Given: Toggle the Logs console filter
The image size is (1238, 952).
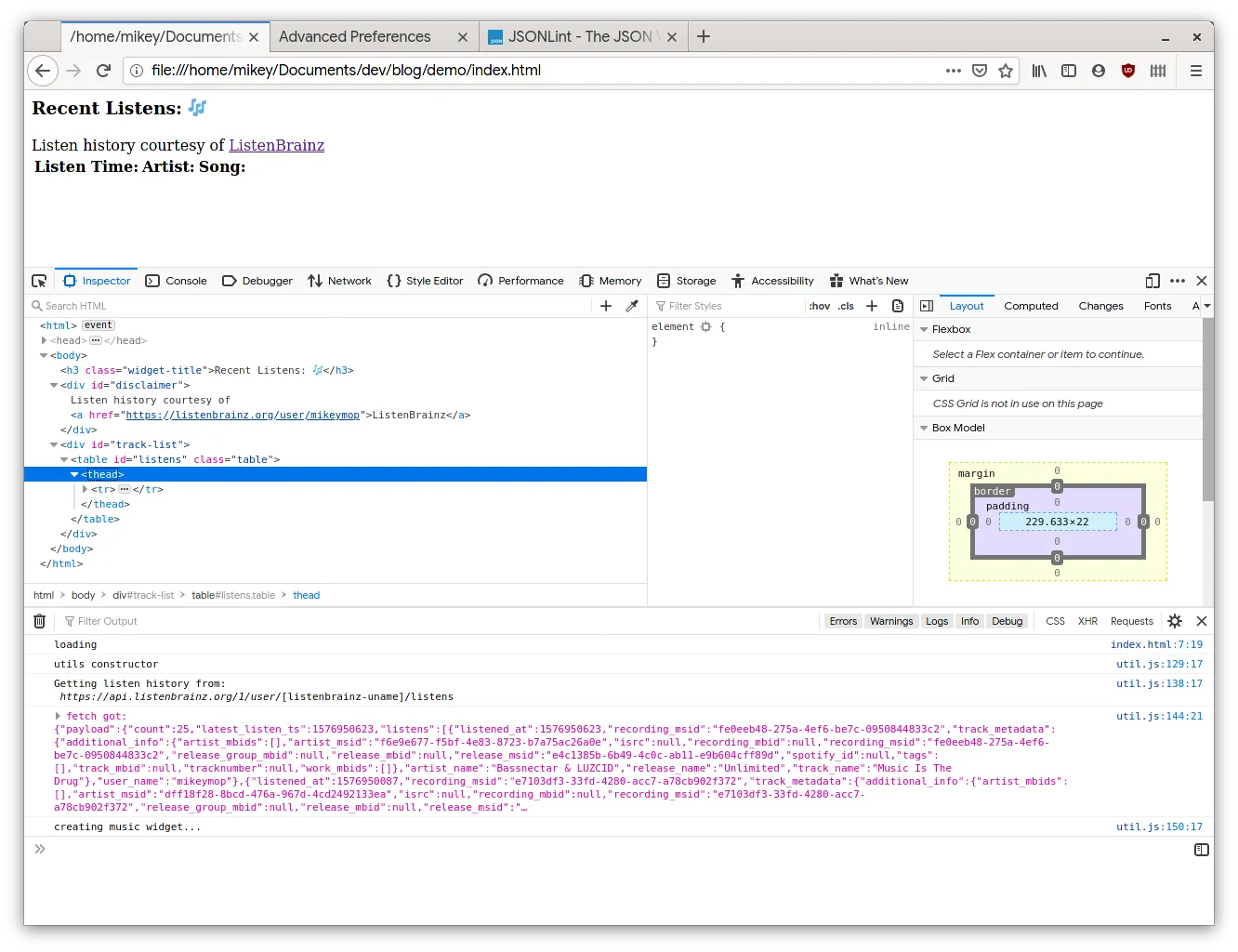Looking at the screenshot, I should pos(937,621).
